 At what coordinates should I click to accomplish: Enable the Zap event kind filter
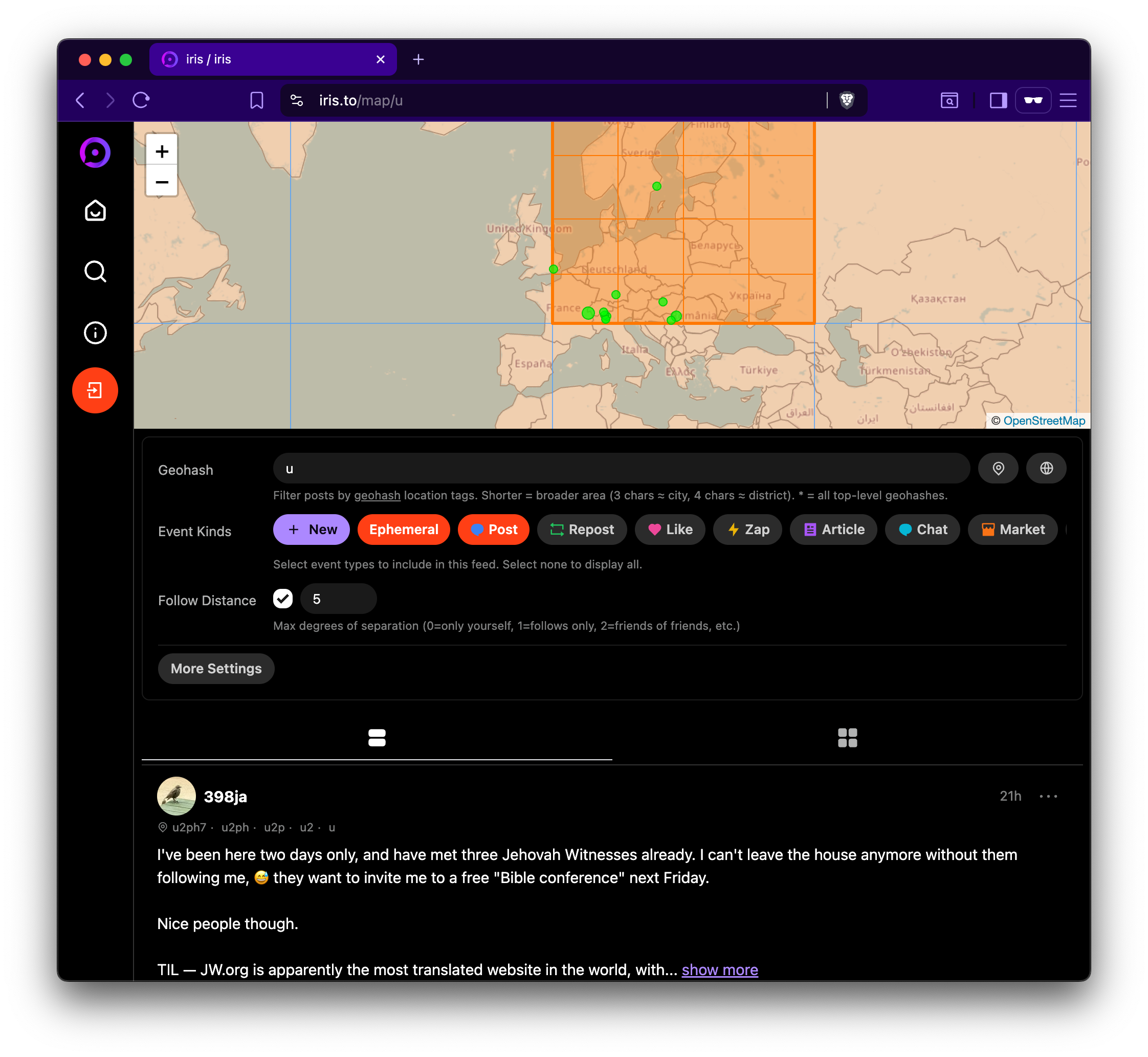747,530
